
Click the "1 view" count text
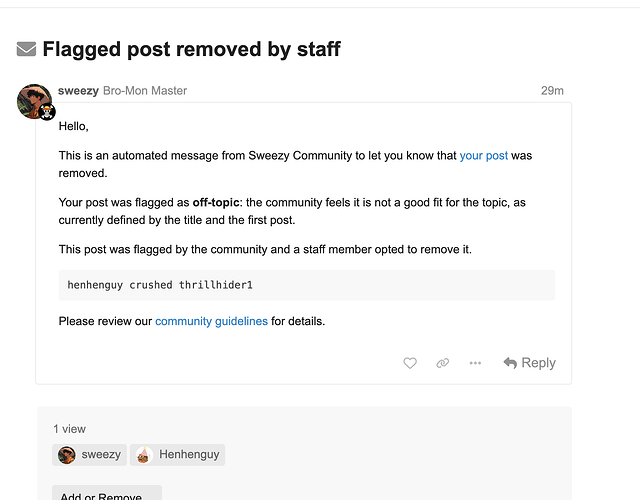[x=70, y=429]
